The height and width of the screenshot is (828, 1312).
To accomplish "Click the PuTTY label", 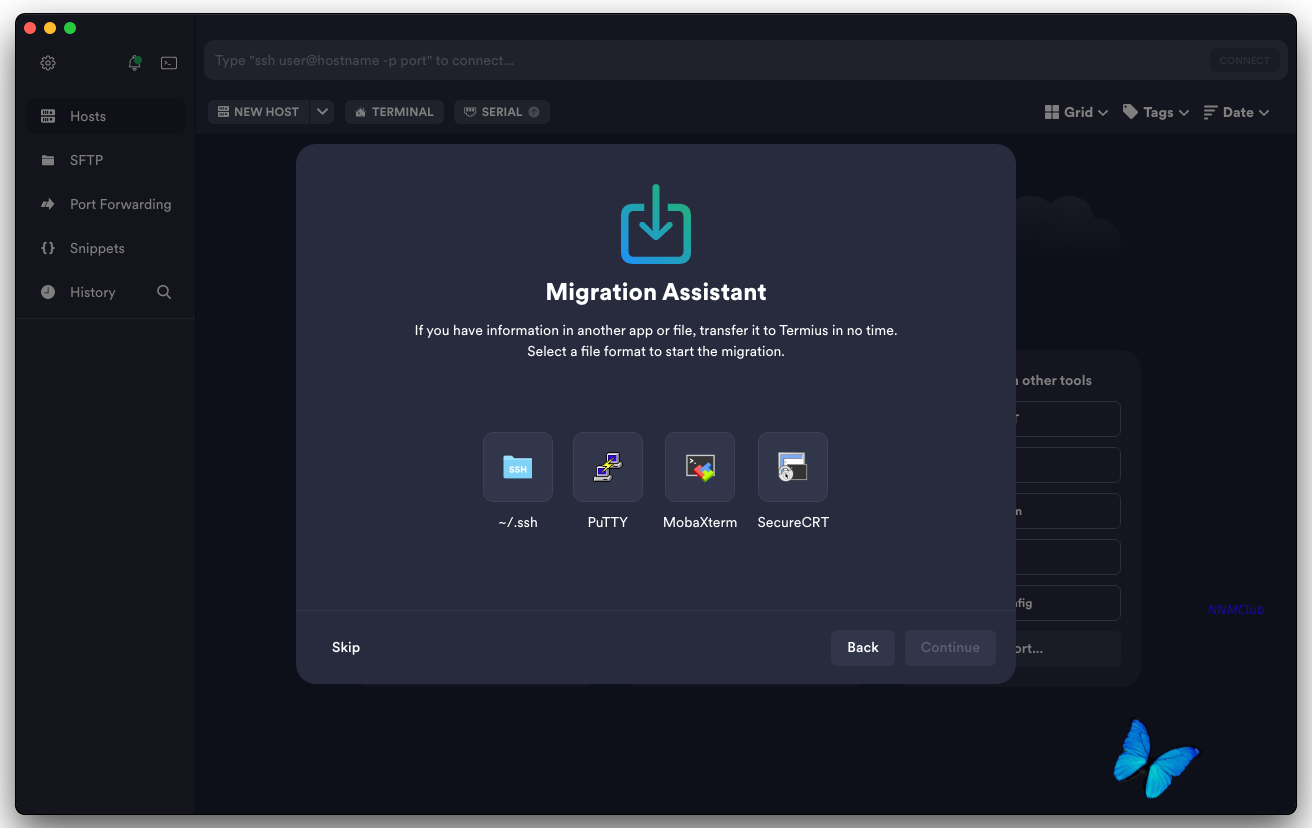I will tap(608, 522).
